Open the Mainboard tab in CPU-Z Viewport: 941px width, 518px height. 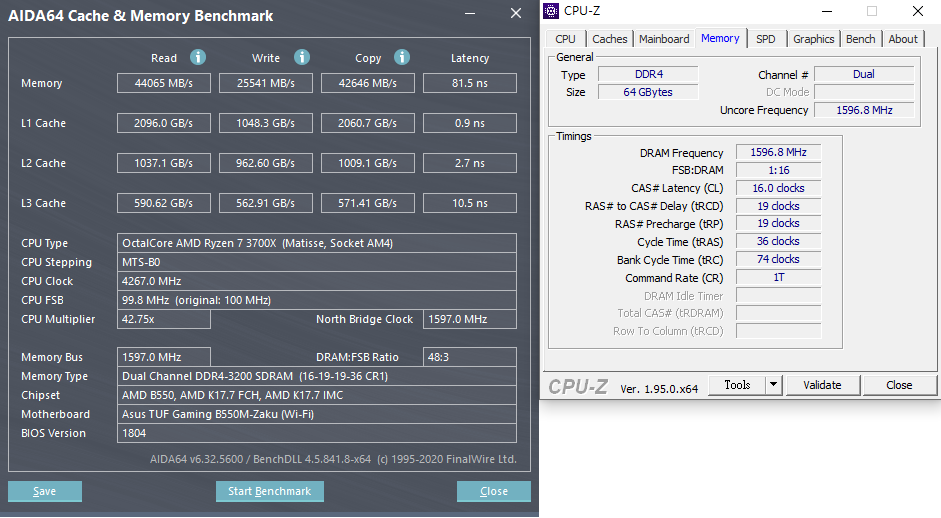pos(664,39)
